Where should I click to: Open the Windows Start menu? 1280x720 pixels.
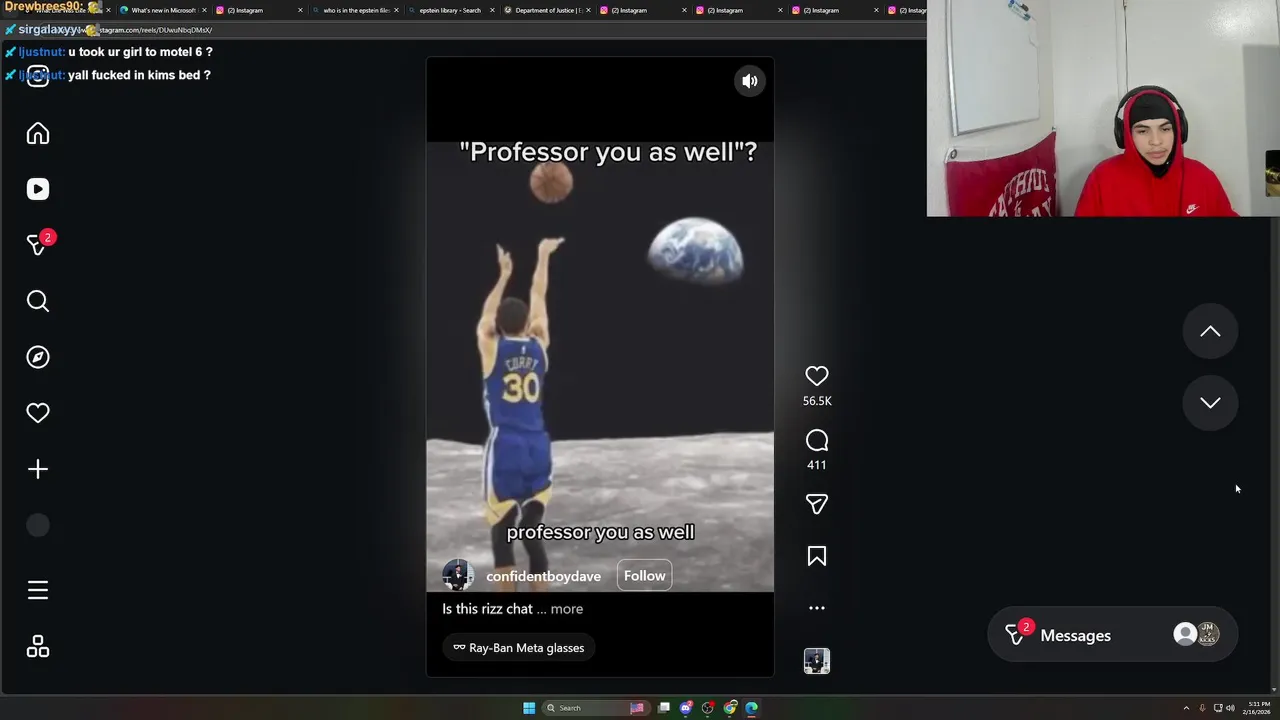[529, 708]
